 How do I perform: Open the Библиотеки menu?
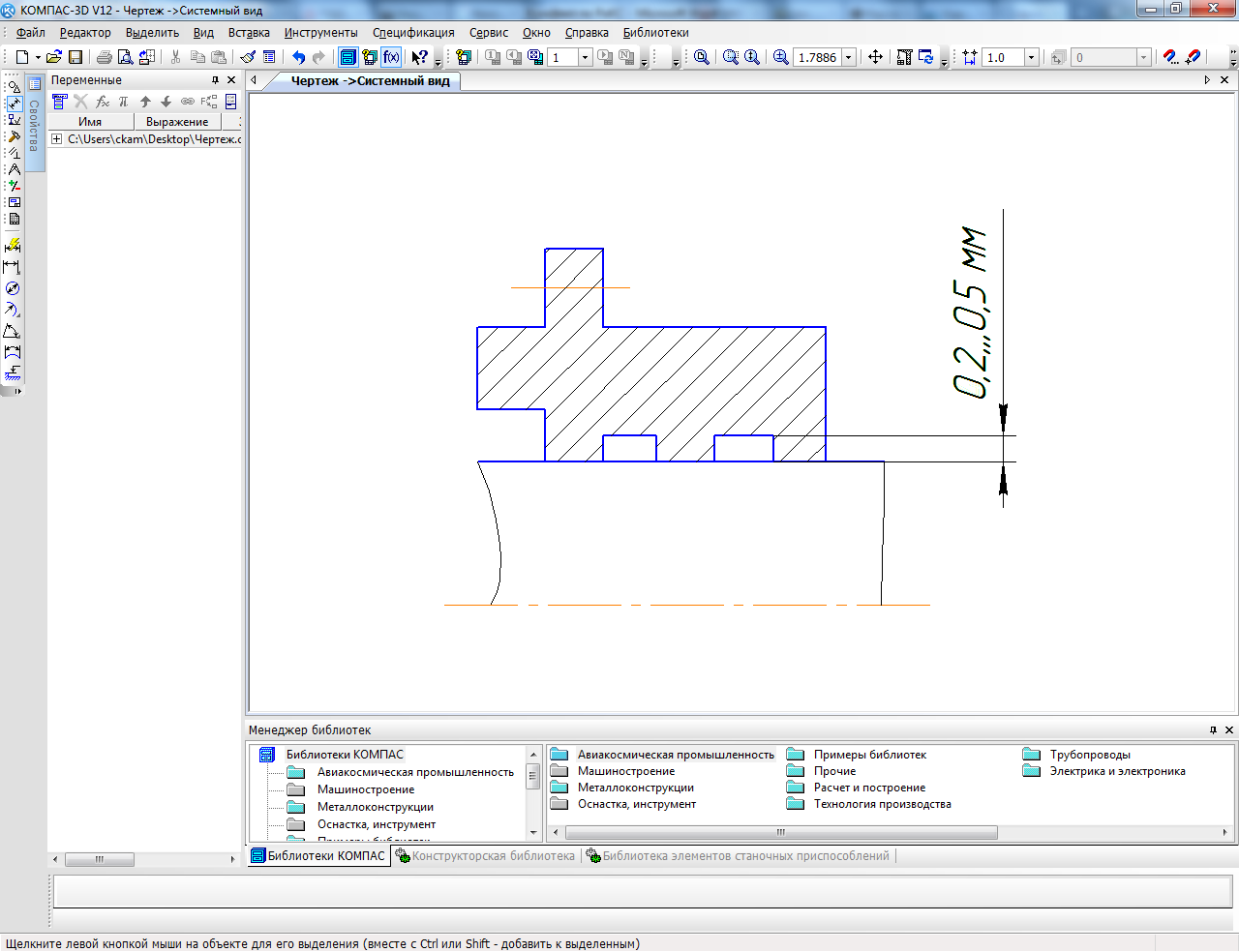pos(655,33)
